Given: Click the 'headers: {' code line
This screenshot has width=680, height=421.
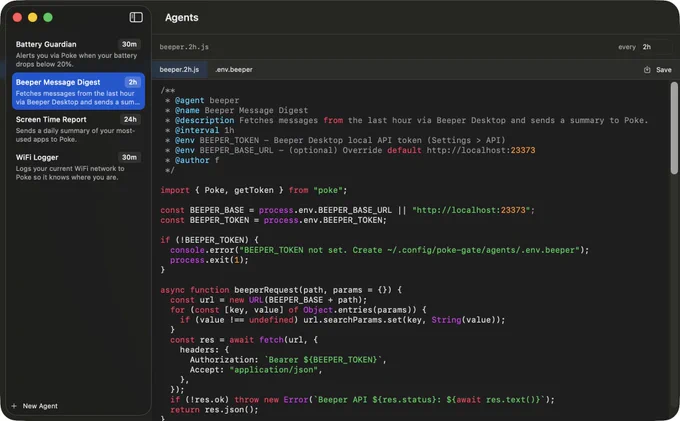Looking at the screenshot, I should 204,349.
